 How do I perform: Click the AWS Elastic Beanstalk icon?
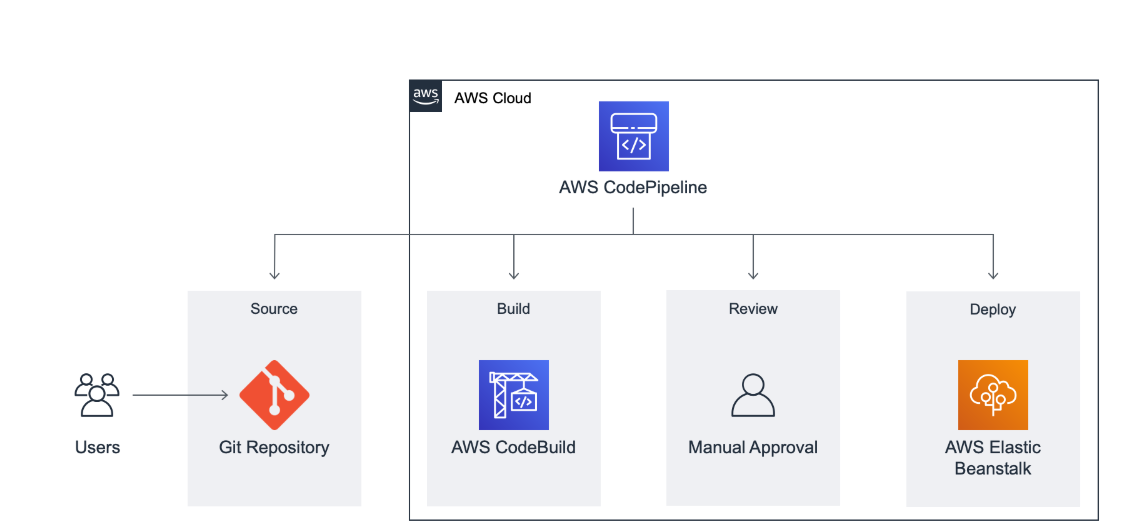(x=992, y=395)
